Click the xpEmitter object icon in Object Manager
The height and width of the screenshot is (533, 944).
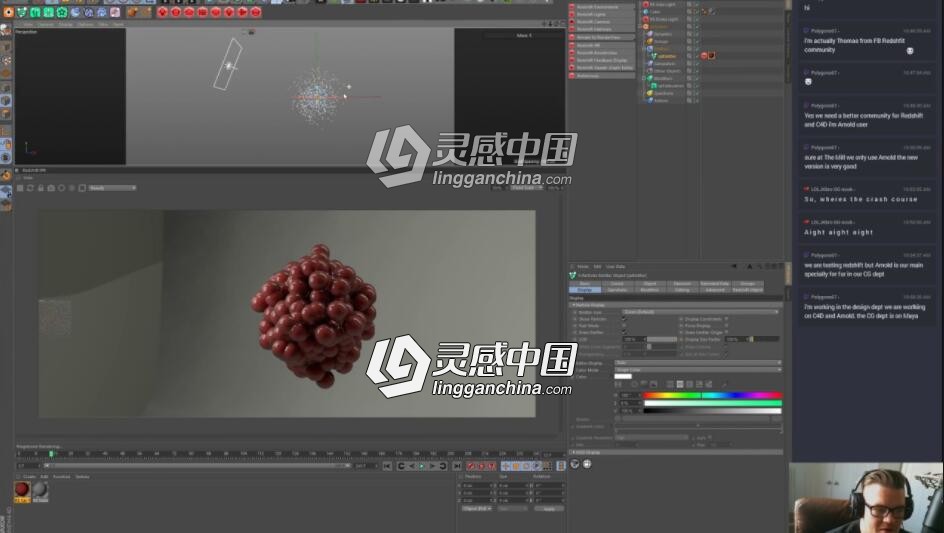tap(654, 56)
